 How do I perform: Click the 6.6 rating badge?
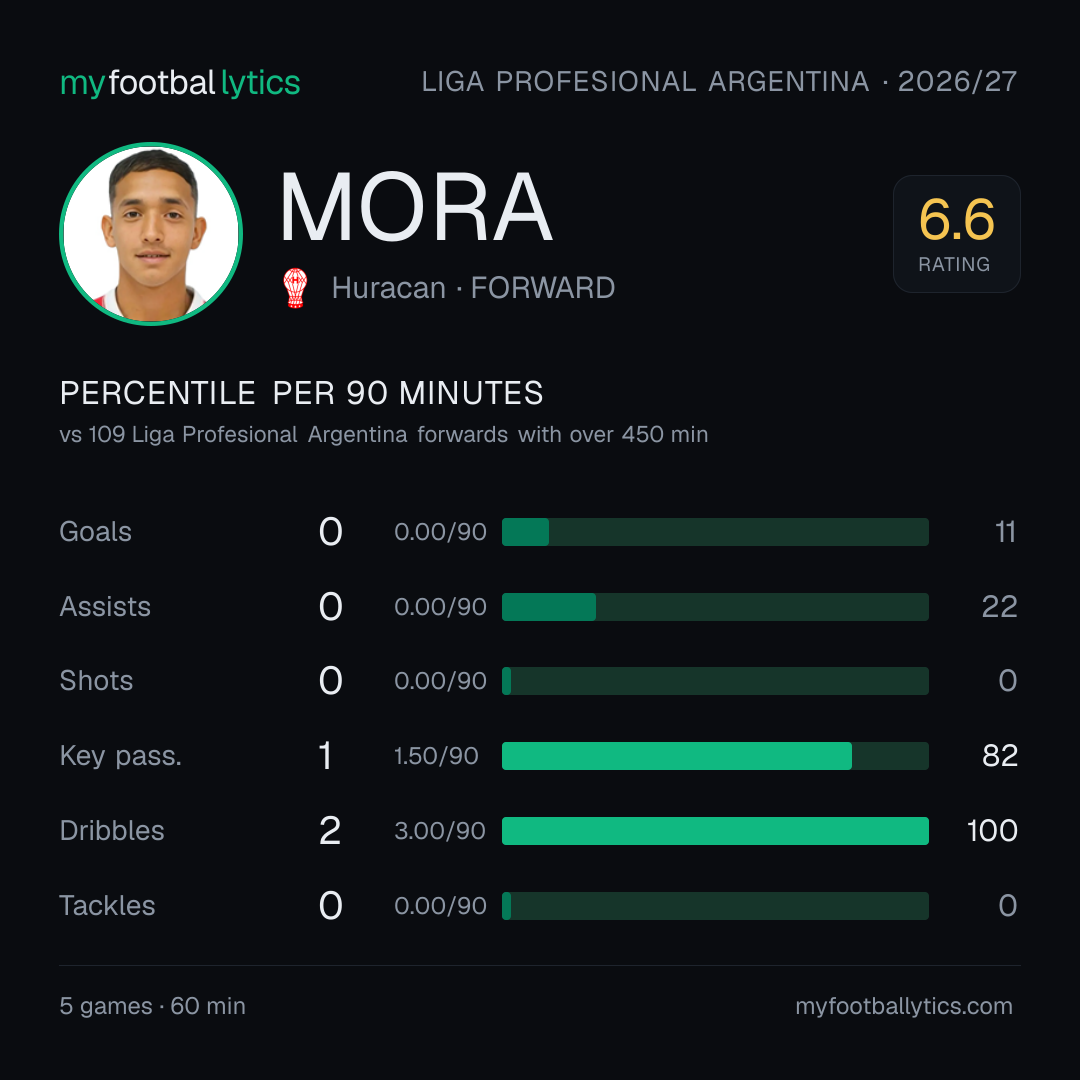(x=957, y=233)
